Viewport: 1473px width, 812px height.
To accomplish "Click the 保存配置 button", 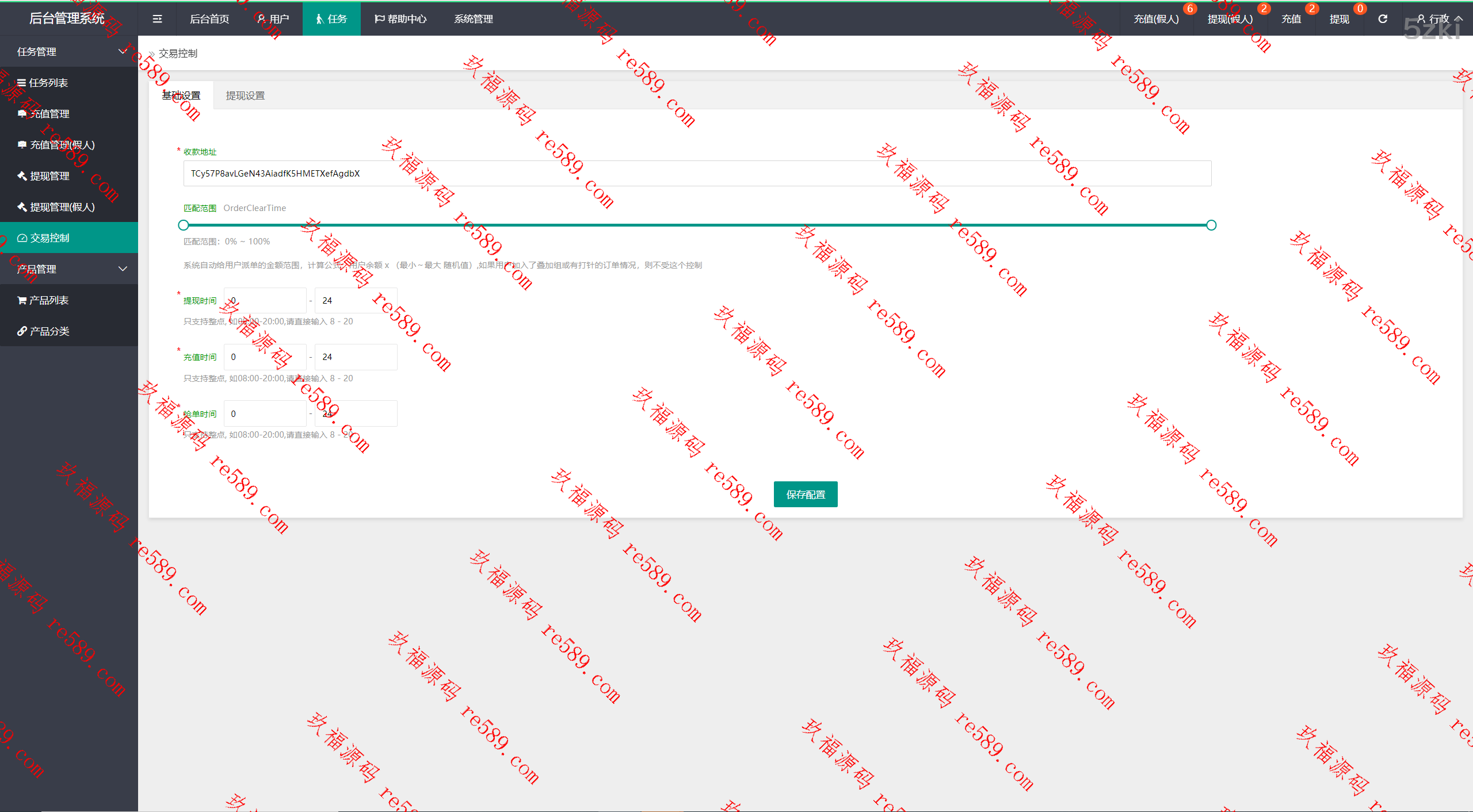I will tap(805, 494).
